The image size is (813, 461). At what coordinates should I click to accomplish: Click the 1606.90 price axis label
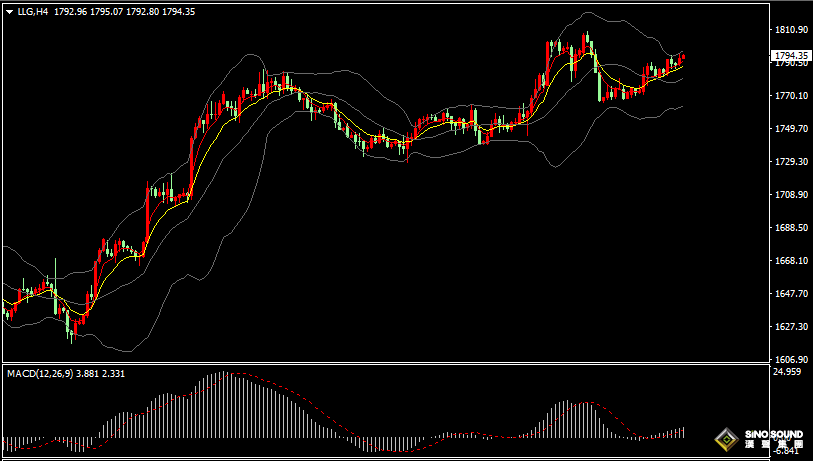790,360
